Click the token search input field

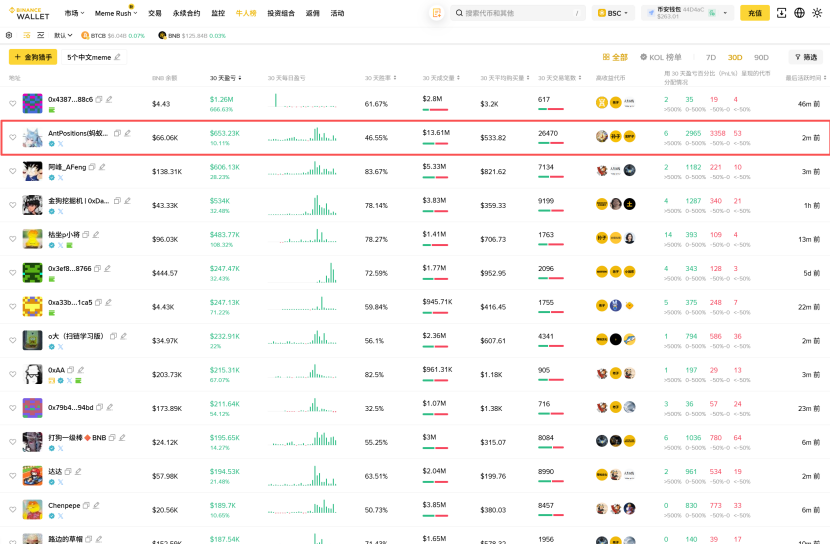pos(518,13)
